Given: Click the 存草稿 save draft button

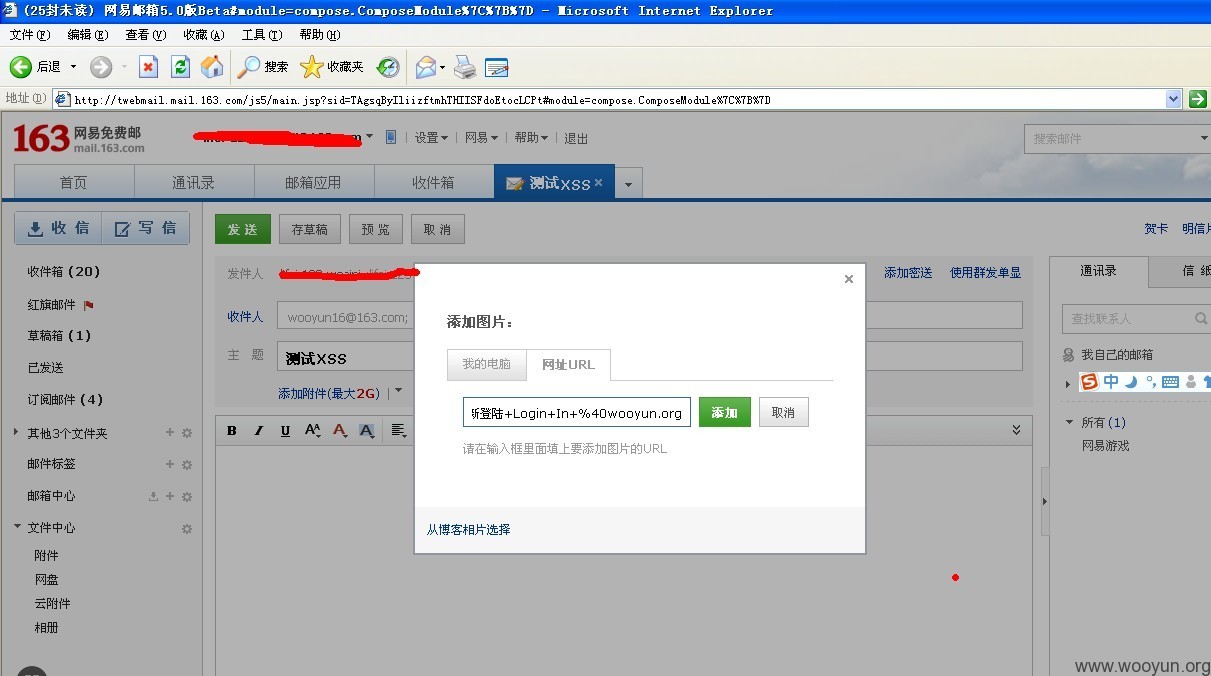Looking at the screenshot, I should click(x=310, y=229).
